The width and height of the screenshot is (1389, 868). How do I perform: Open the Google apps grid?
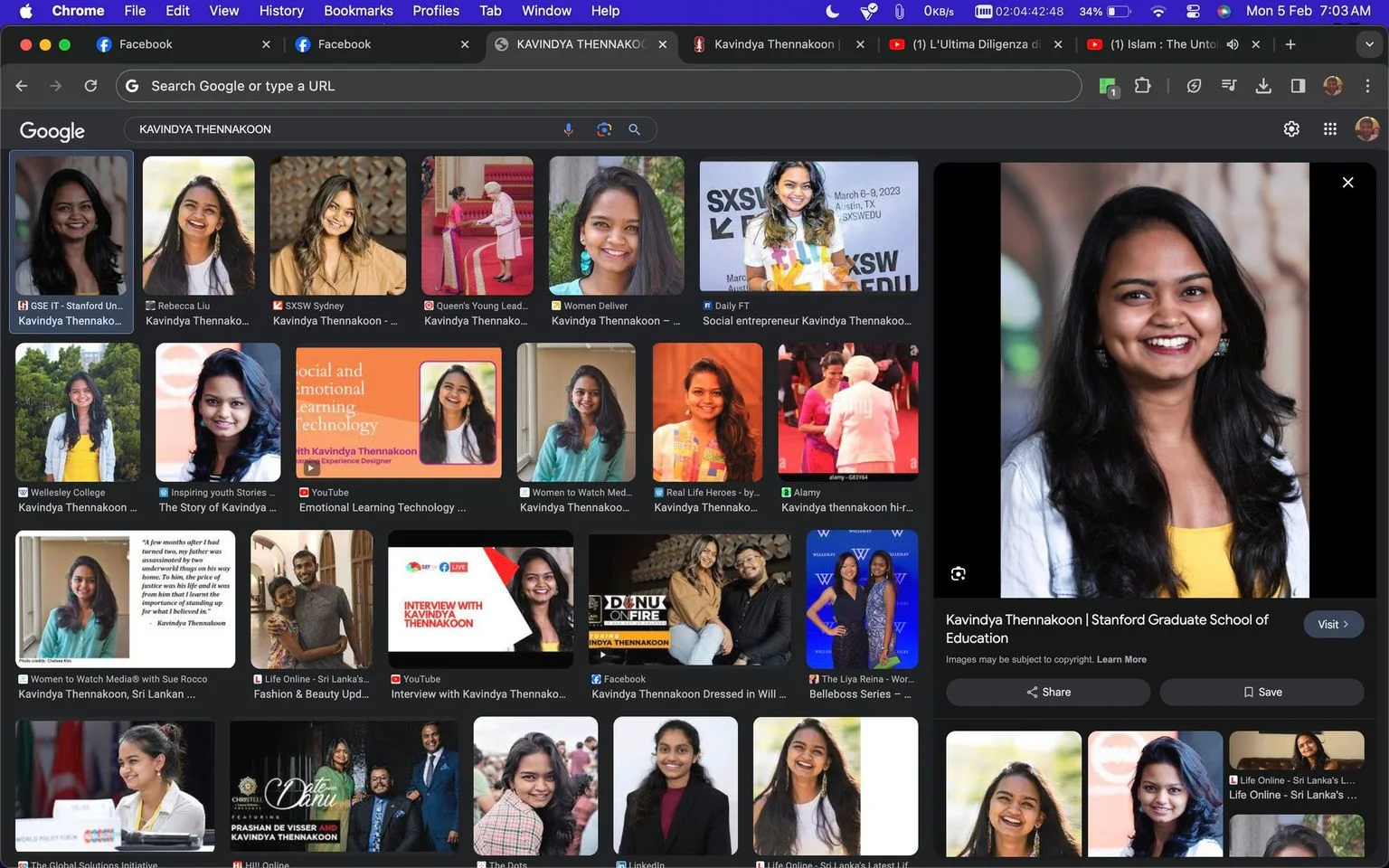click(1329, 129)
